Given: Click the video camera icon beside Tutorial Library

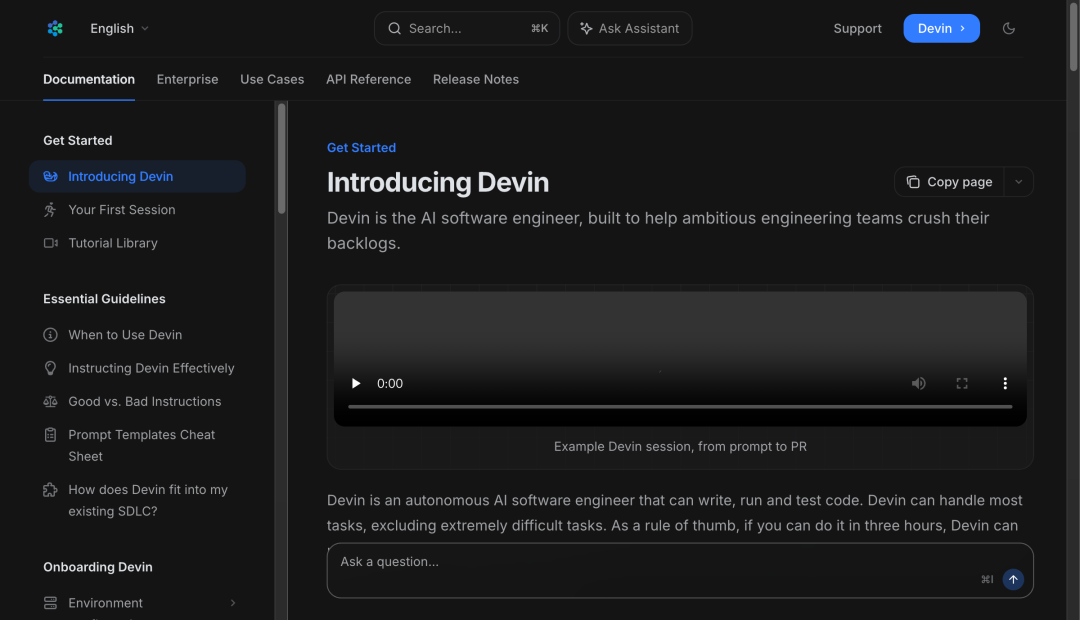Looking at the screenshot, I should (50, 243).
